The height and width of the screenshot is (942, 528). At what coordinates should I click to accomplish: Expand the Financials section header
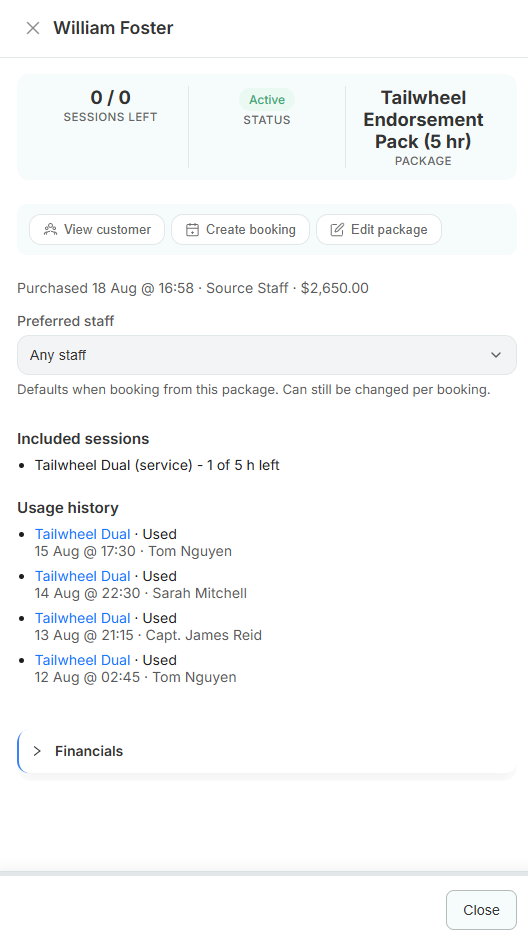(267, 751)
